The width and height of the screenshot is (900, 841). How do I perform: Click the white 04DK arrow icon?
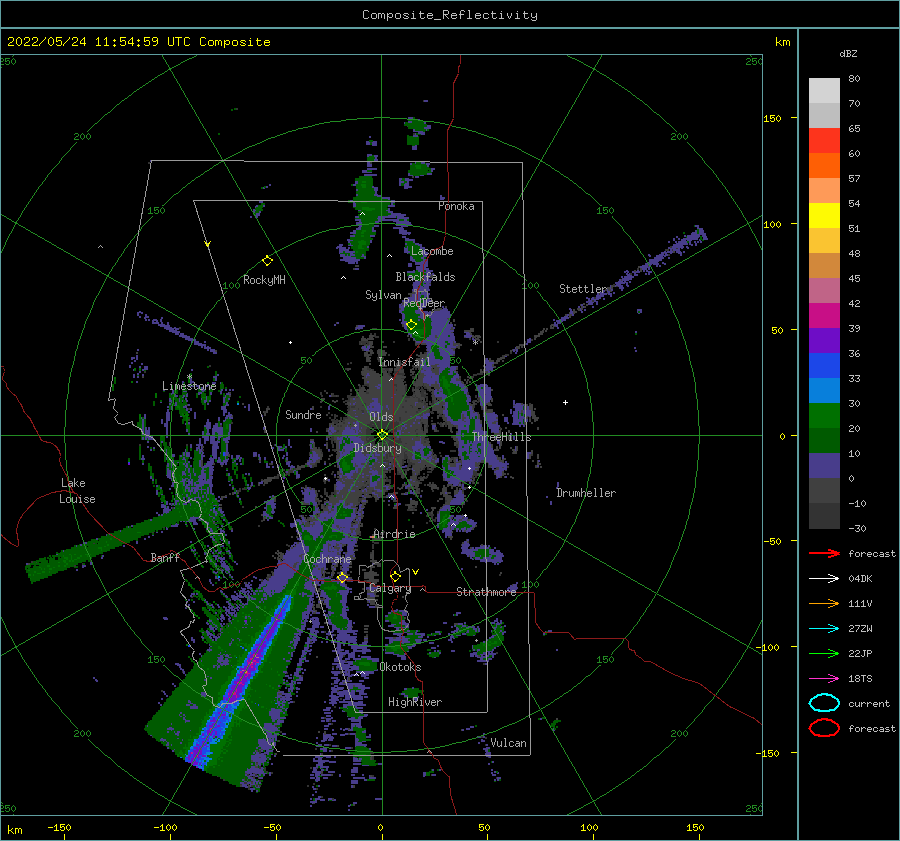[824, 579]
